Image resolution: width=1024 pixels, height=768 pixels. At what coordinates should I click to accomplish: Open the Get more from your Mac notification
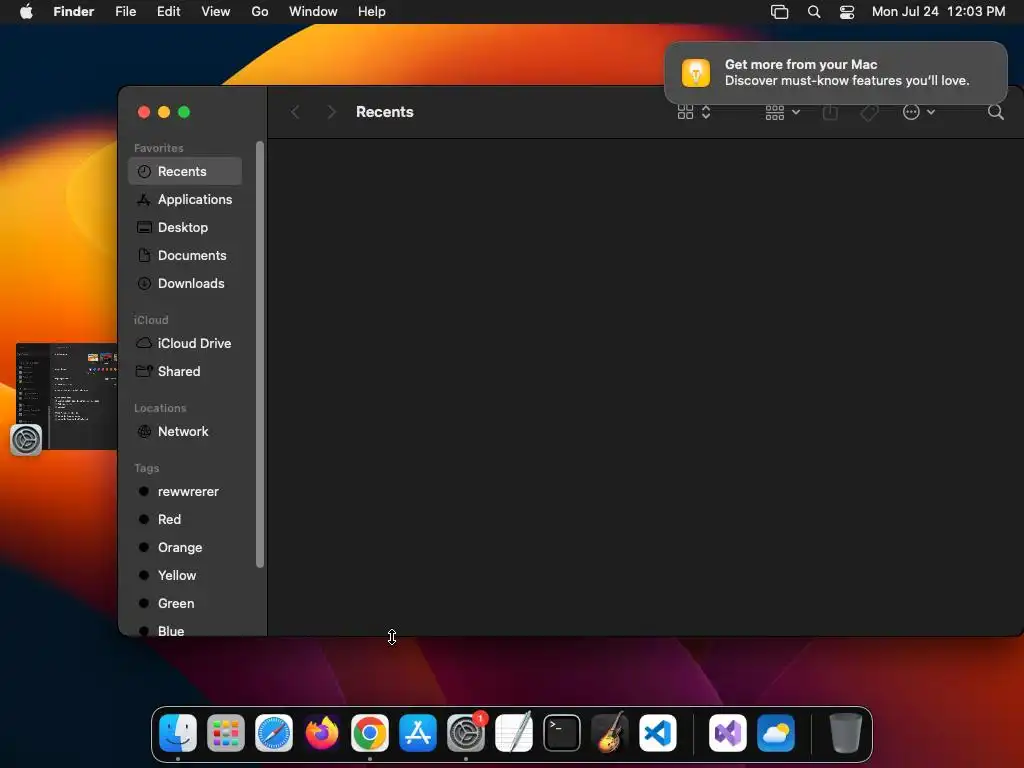click(836, 72)
